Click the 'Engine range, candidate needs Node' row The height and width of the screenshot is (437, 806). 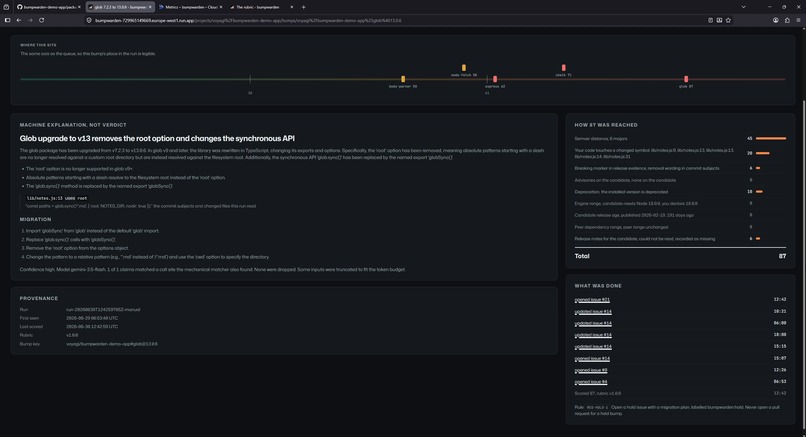click(680, 204)
